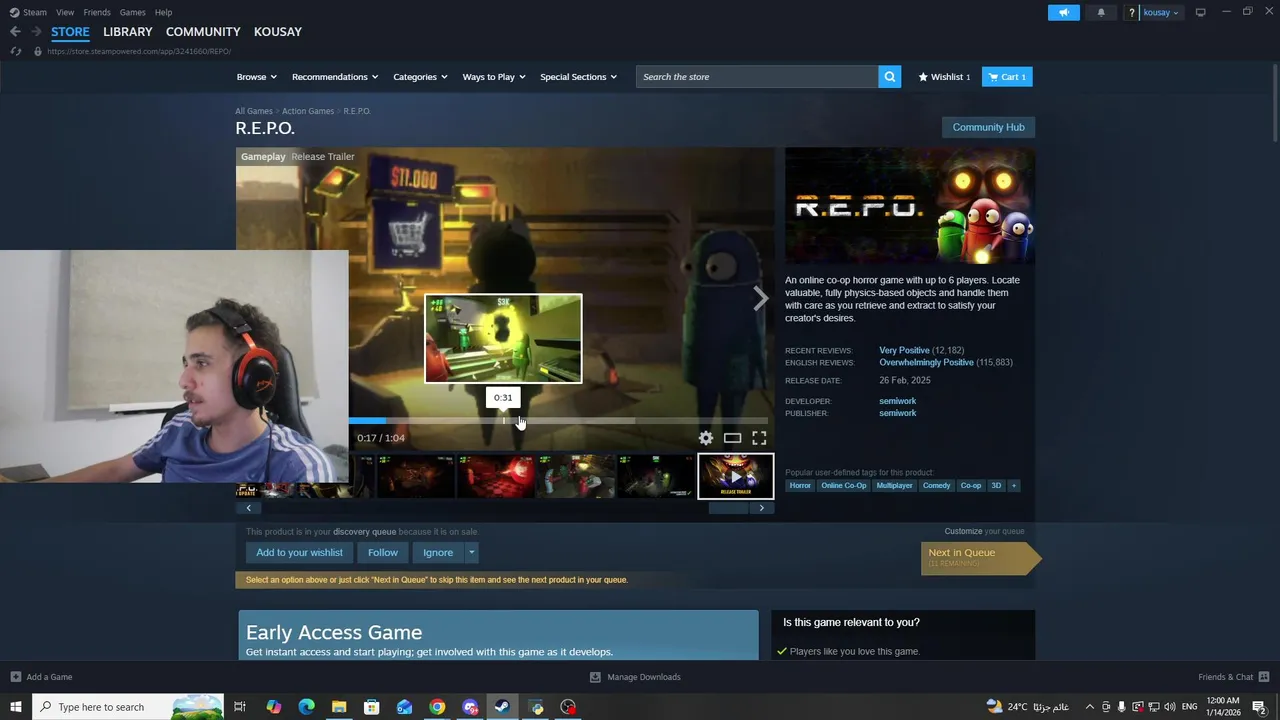Viewport: 1280px width, 720px height.
Task: Open Task View on taskbar
Action: [x=240, y=707]
